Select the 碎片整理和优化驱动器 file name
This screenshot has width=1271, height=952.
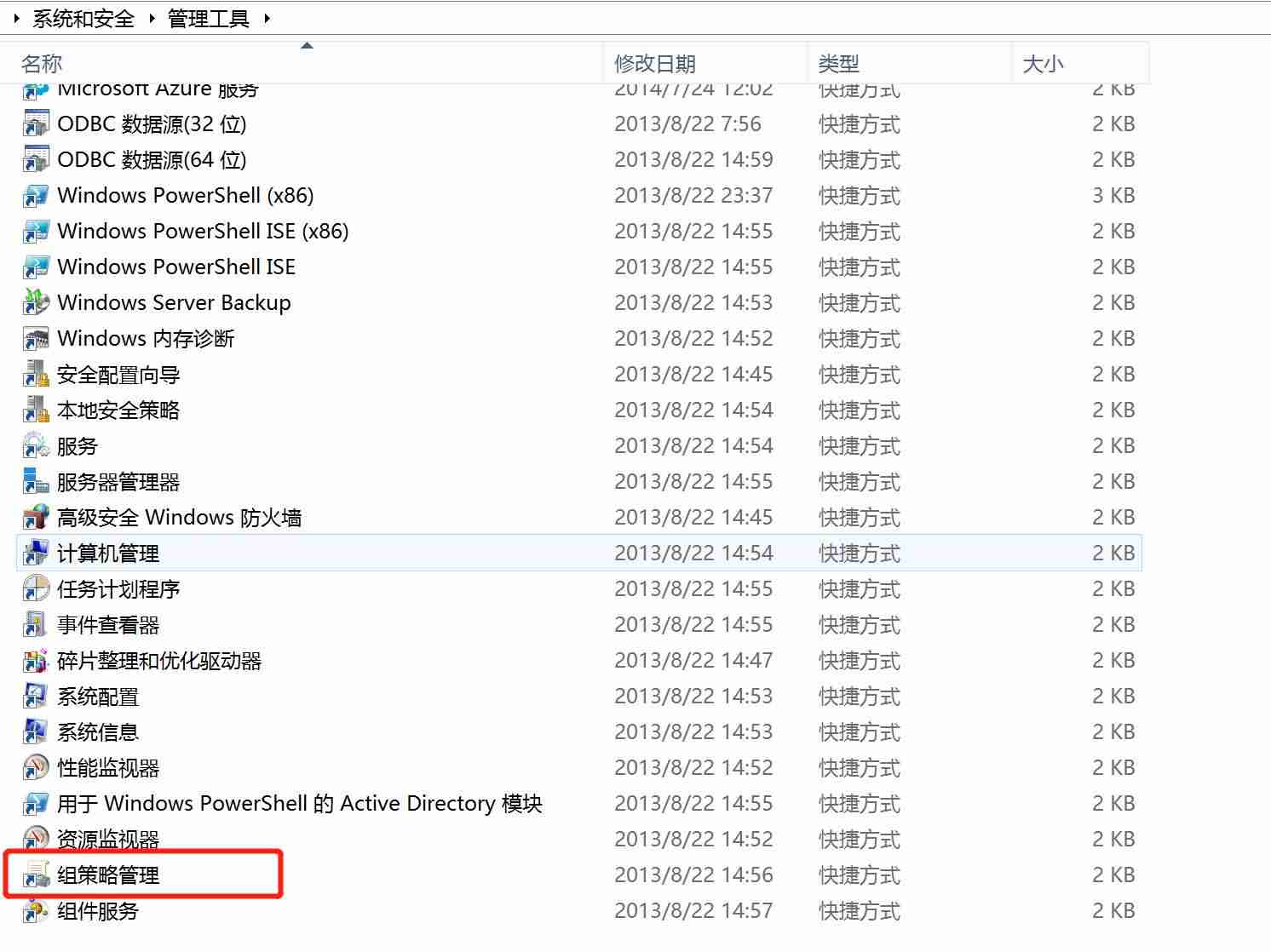159,661
